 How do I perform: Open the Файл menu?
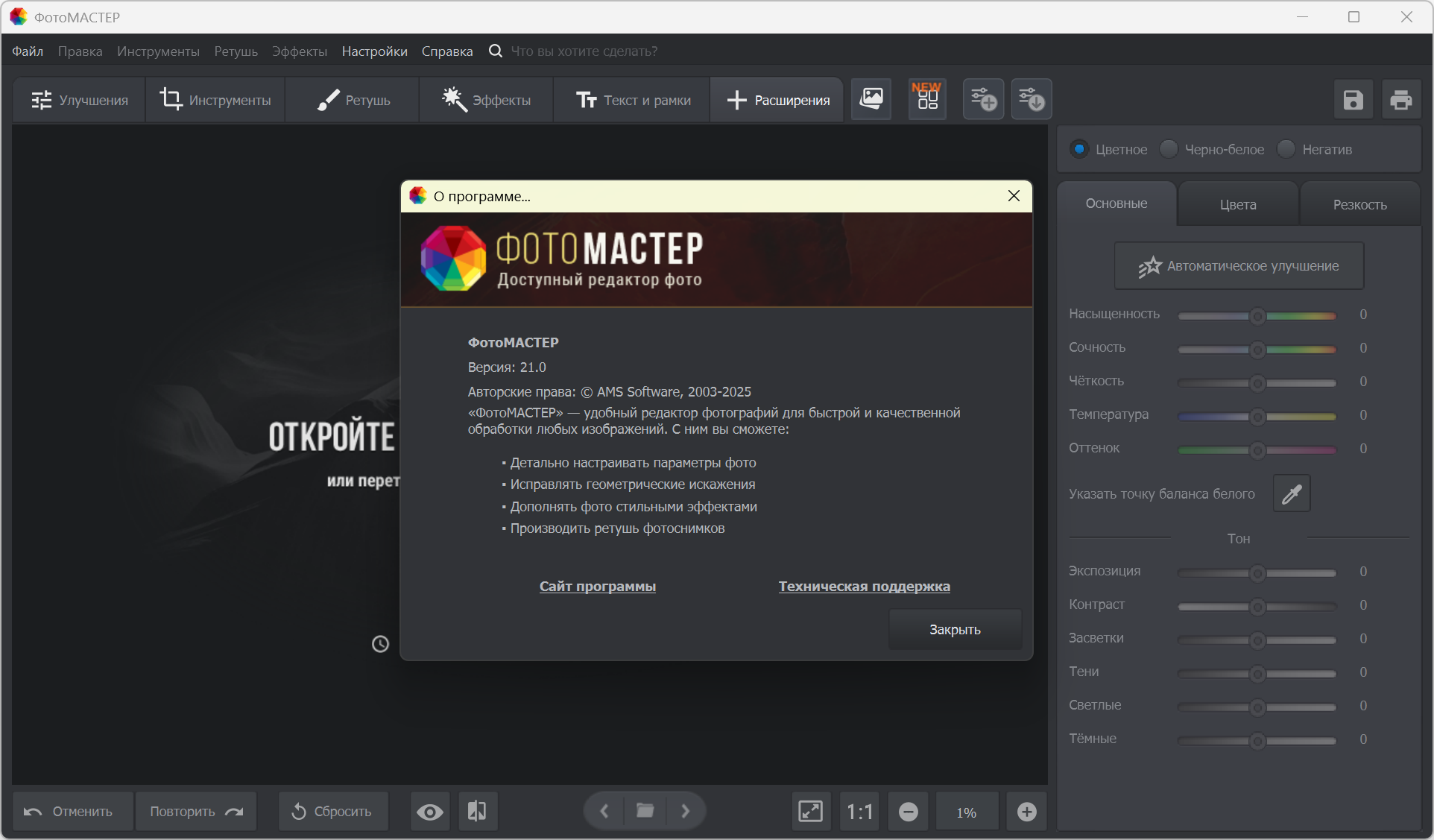coord(28,51)
